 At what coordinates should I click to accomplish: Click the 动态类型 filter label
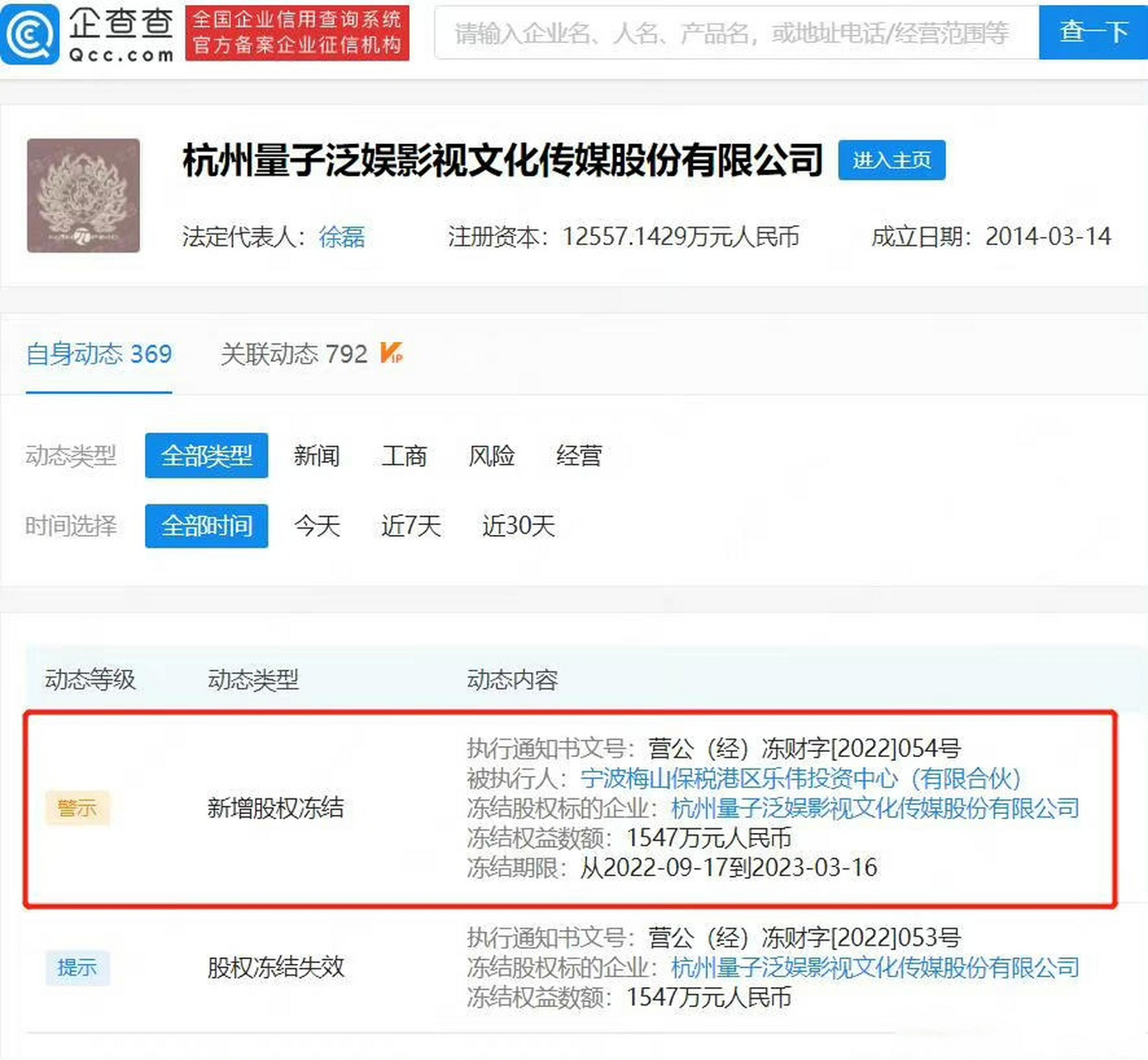click(71, 455)
